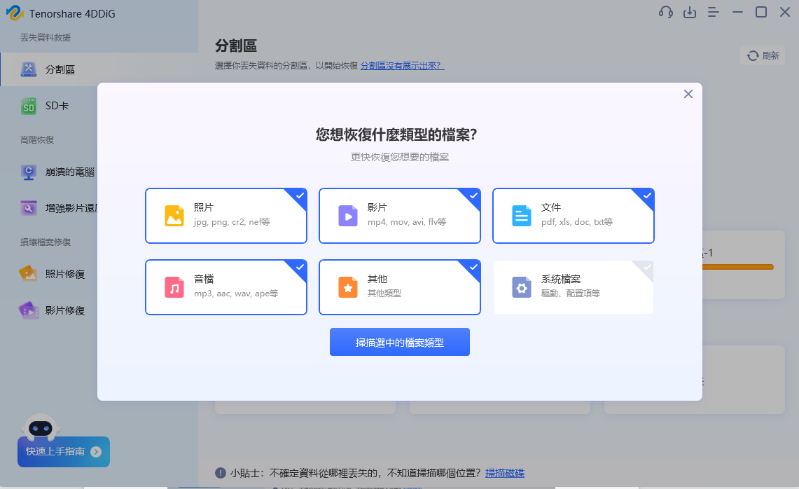Uncheck the 其他 file type checkmark
799x489 pixels.
[x=473, y=267]
